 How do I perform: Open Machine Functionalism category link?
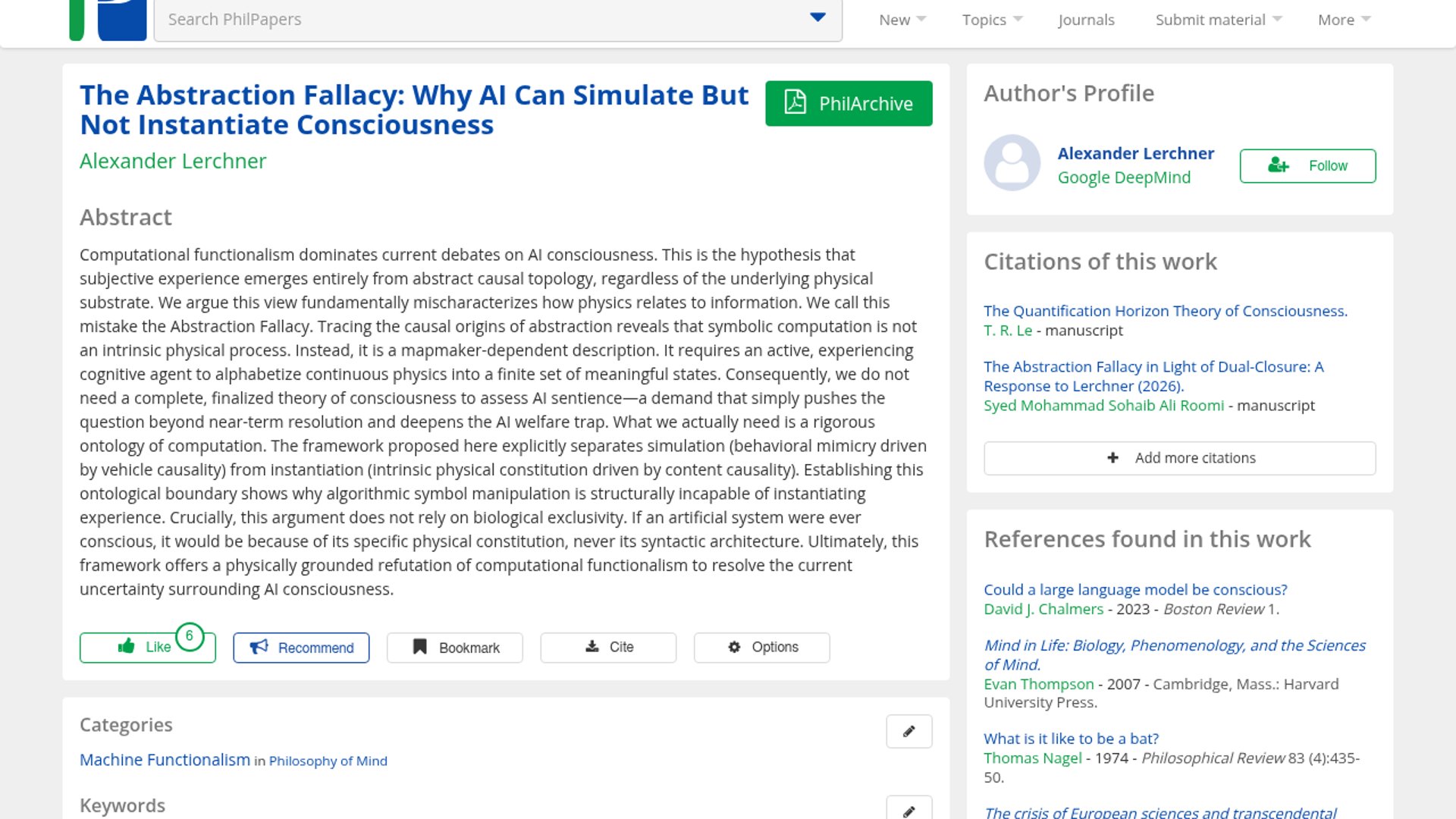165,760
